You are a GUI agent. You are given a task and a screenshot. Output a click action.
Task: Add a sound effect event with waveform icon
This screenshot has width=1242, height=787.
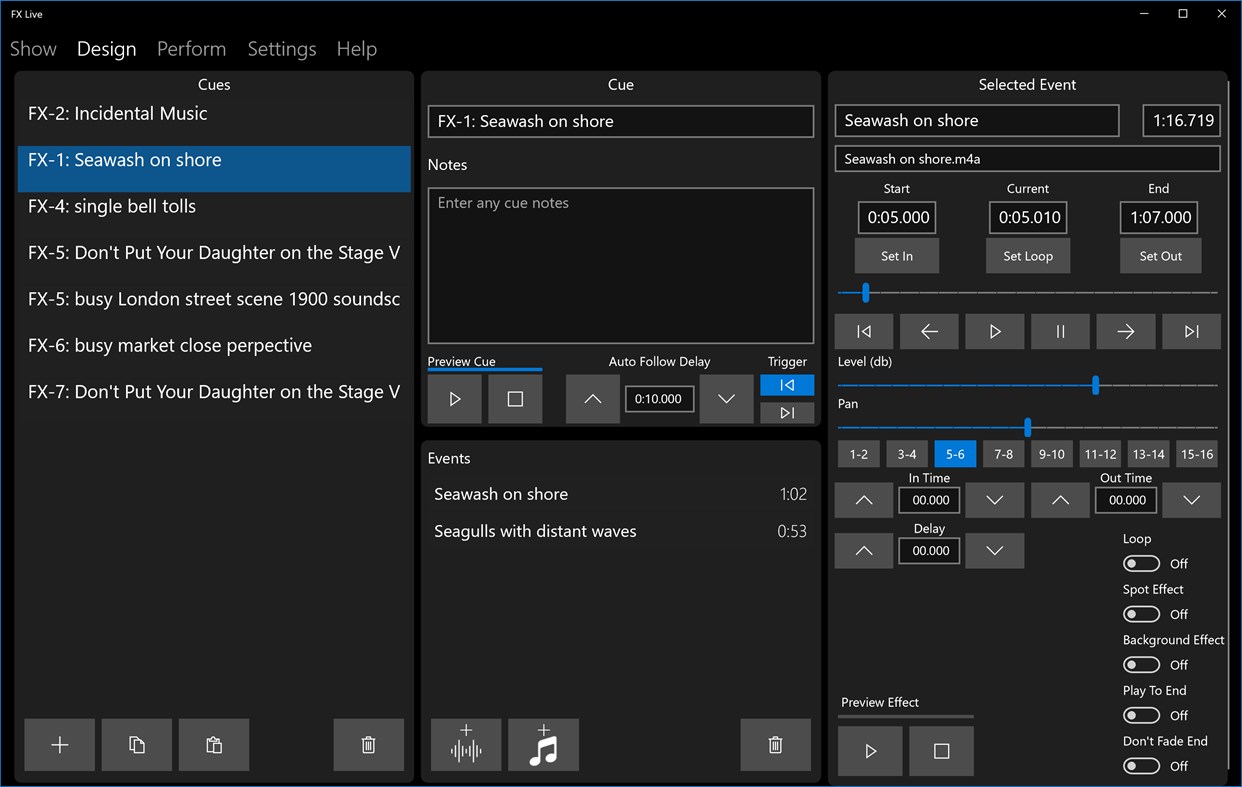click(x=465, y=744)
